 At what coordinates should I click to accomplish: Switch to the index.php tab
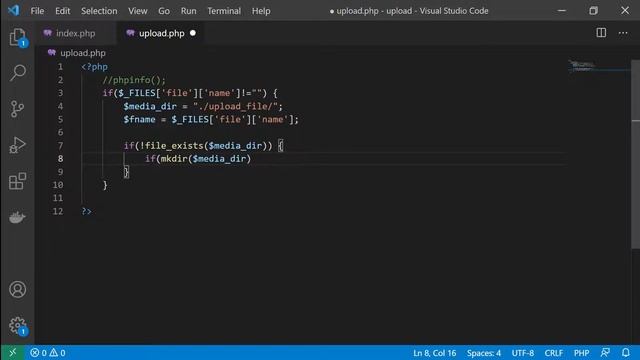(x=76, y=33)
